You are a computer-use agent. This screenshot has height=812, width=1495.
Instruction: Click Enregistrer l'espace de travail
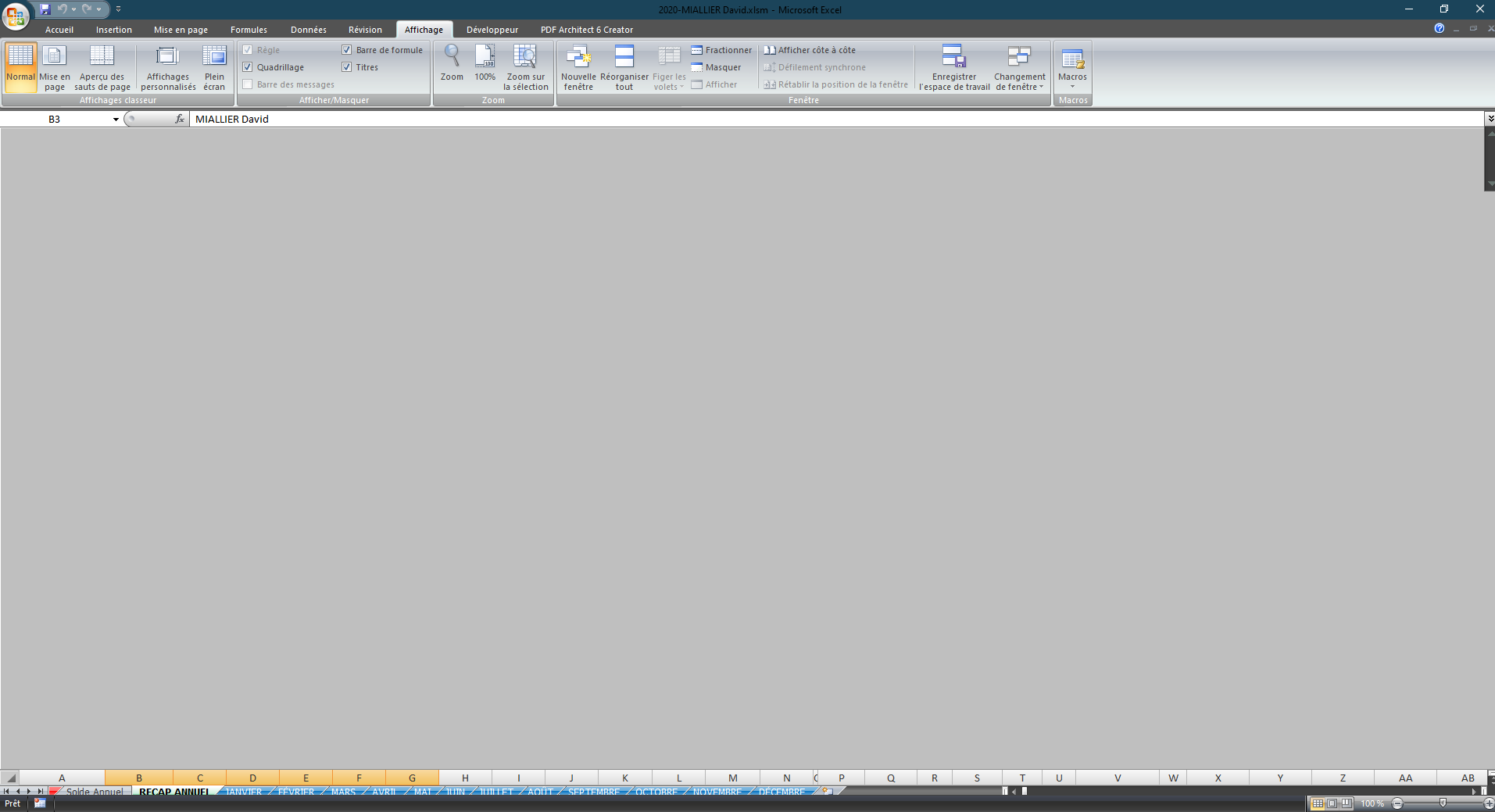tap(954, 67)
